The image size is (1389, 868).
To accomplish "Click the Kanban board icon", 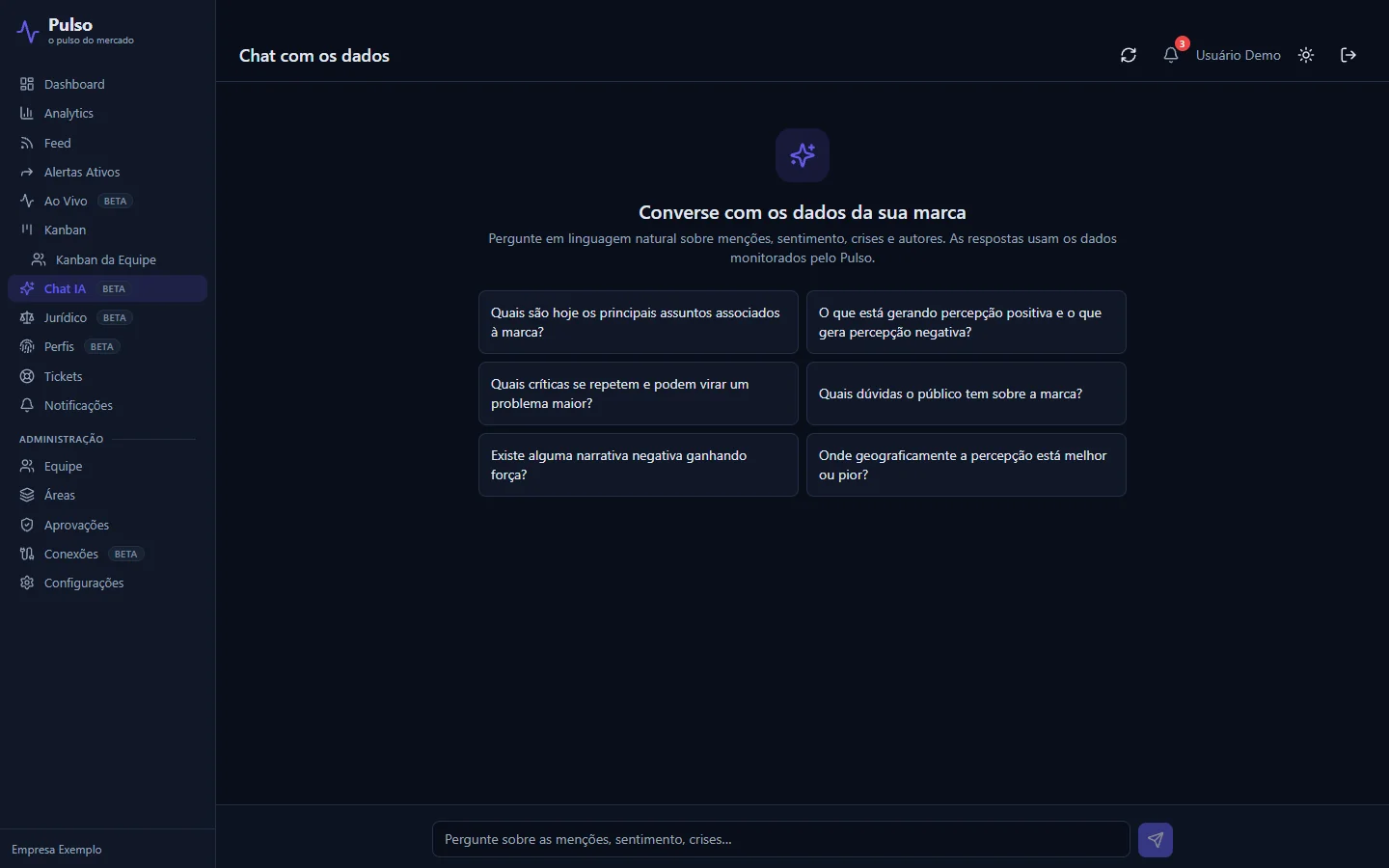I will [x=27, y=230].
